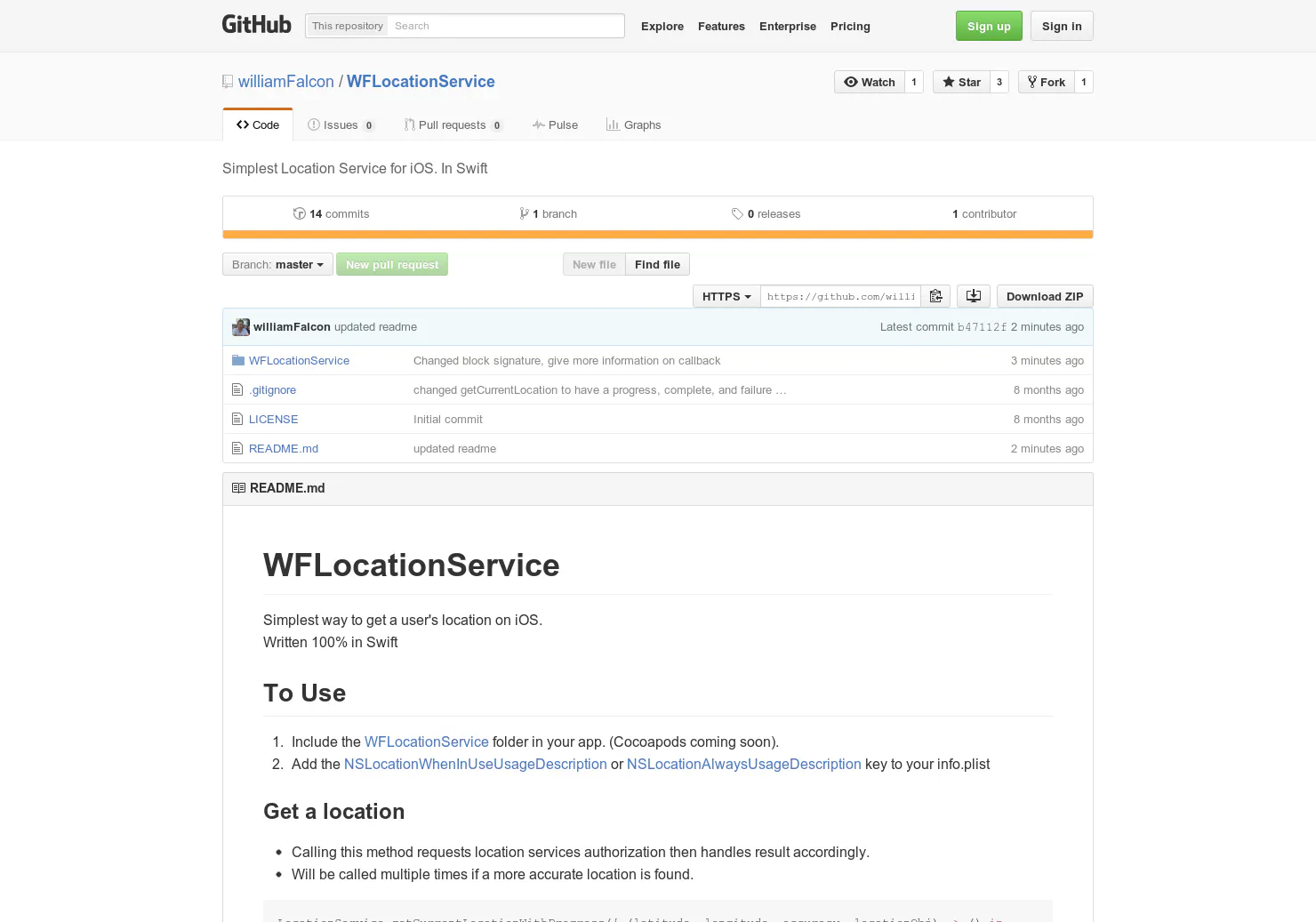Click the orange language bar
Screen dimensions: 1316x922
coord(658,235)
